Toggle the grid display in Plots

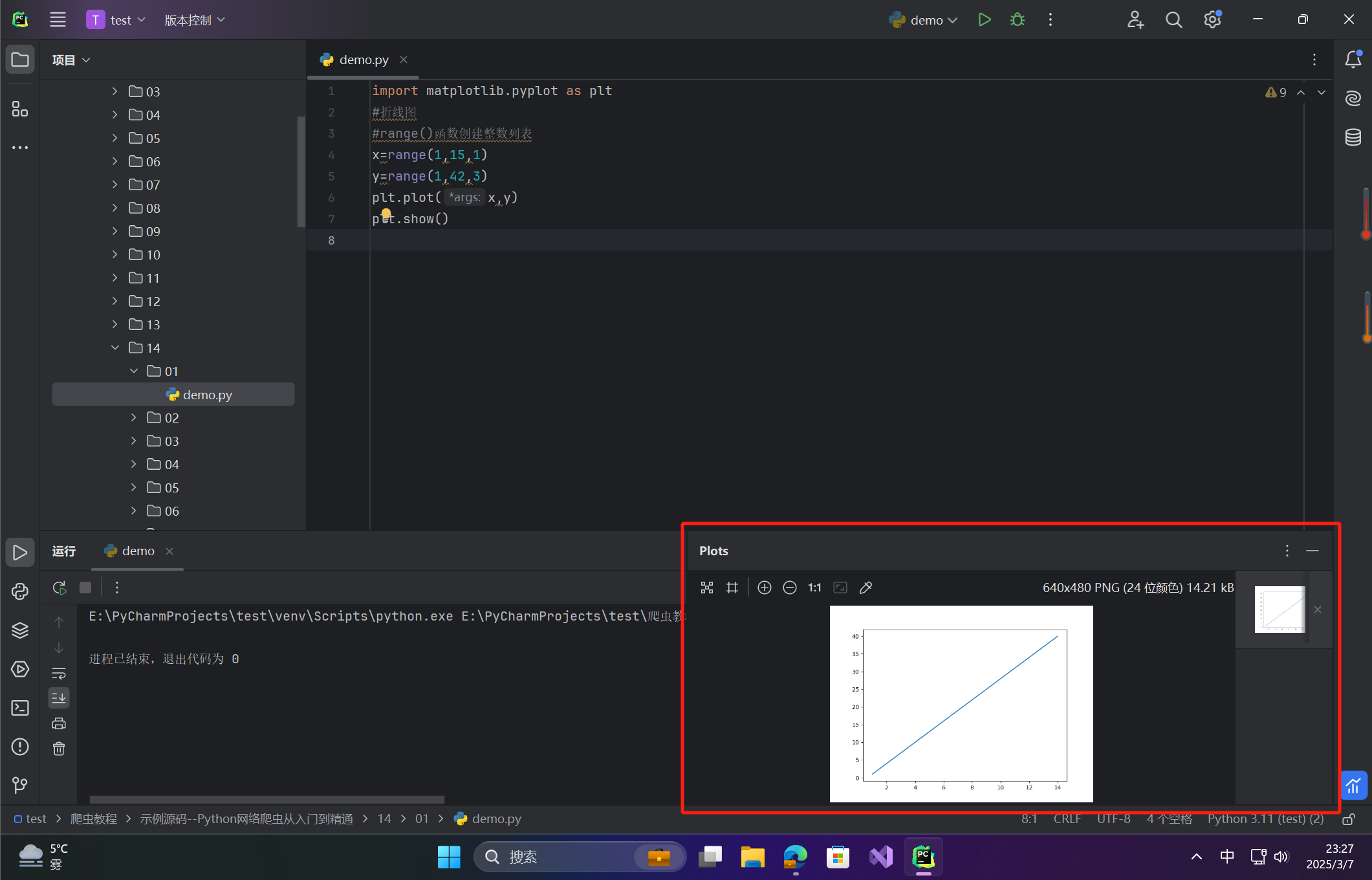(732, 588)
